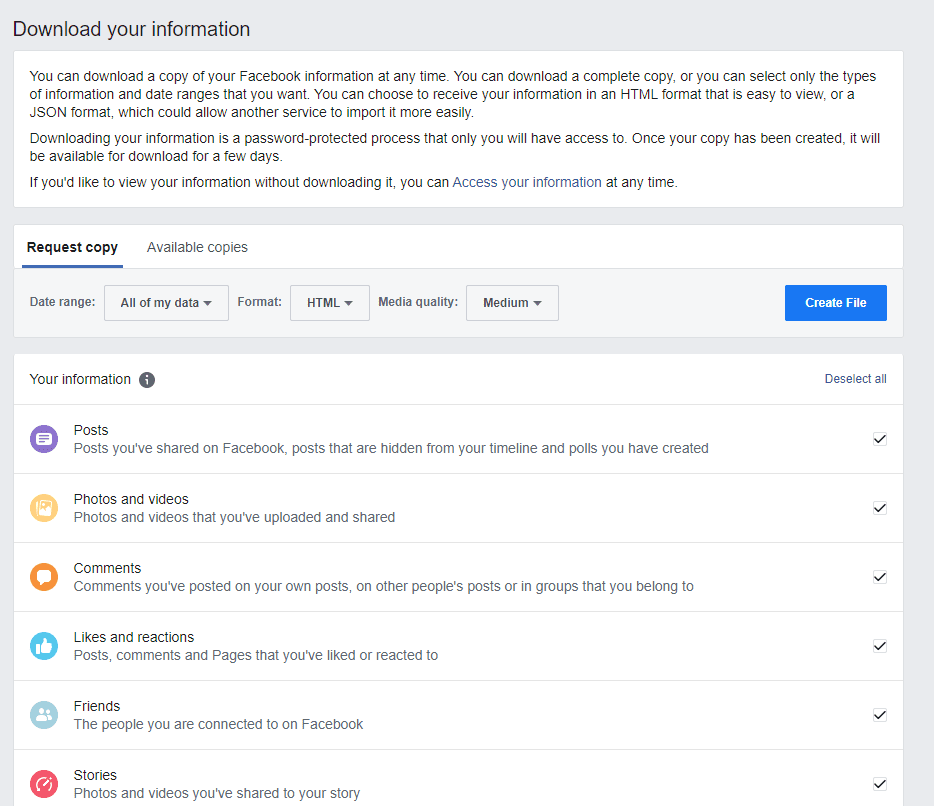Click the Likes and reactions thumbs-up icon
934x806 pixels.
(44, 646)
